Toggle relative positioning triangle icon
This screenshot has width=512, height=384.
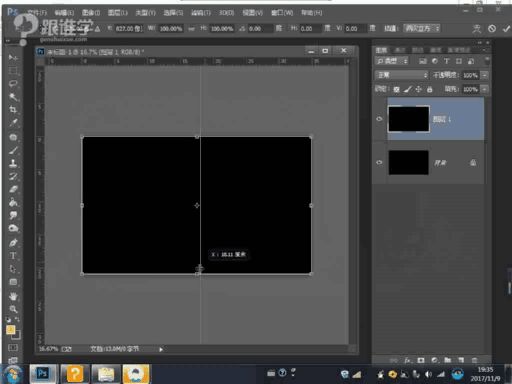coord(97,29)
